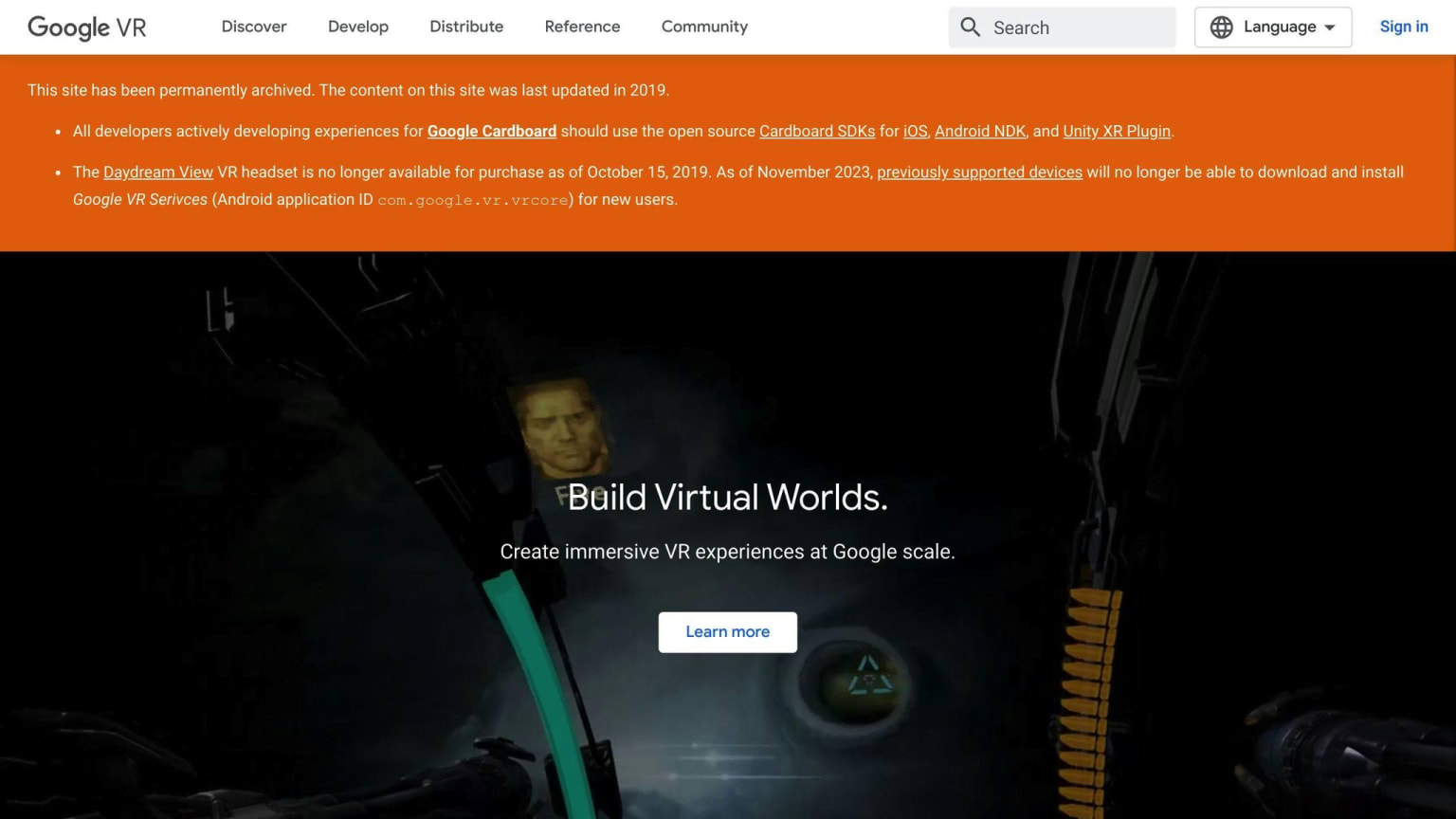Open the Daydream View link
1456x819 pixels.
[x=158, y=172]
